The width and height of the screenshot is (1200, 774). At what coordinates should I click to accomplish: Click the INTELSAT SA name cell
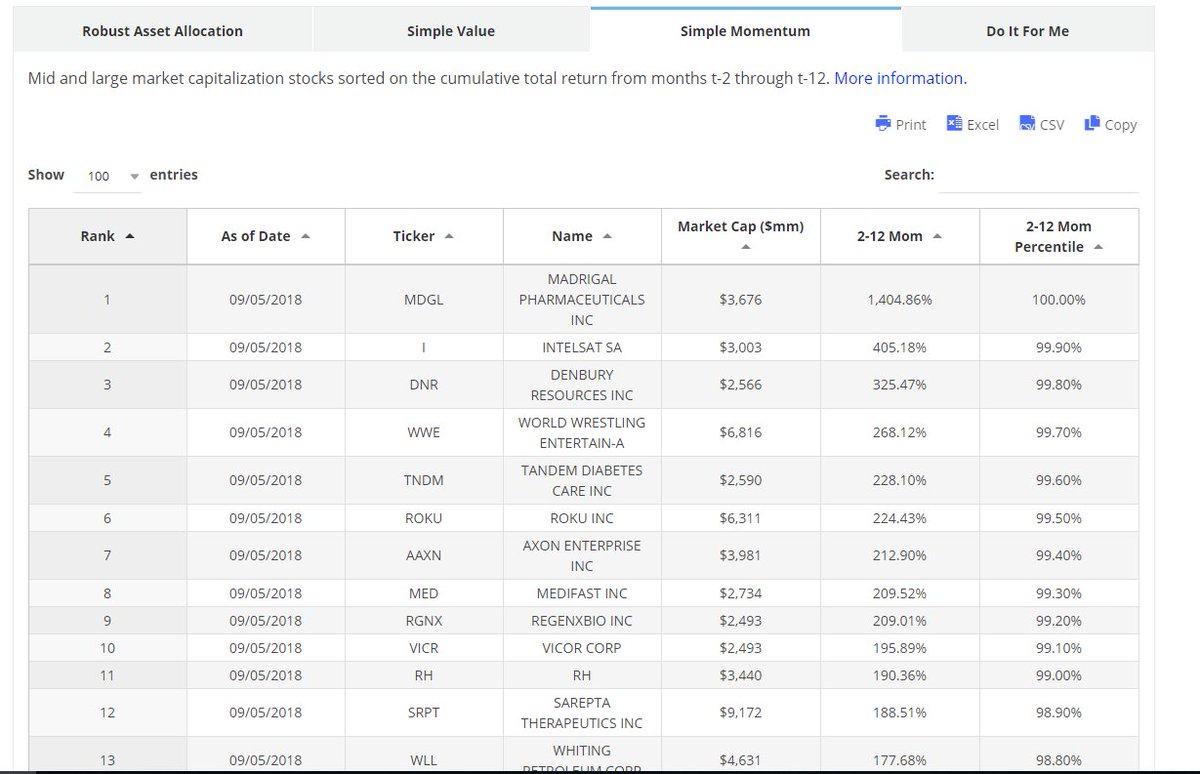pyautogui.click(x=582, y=347)
